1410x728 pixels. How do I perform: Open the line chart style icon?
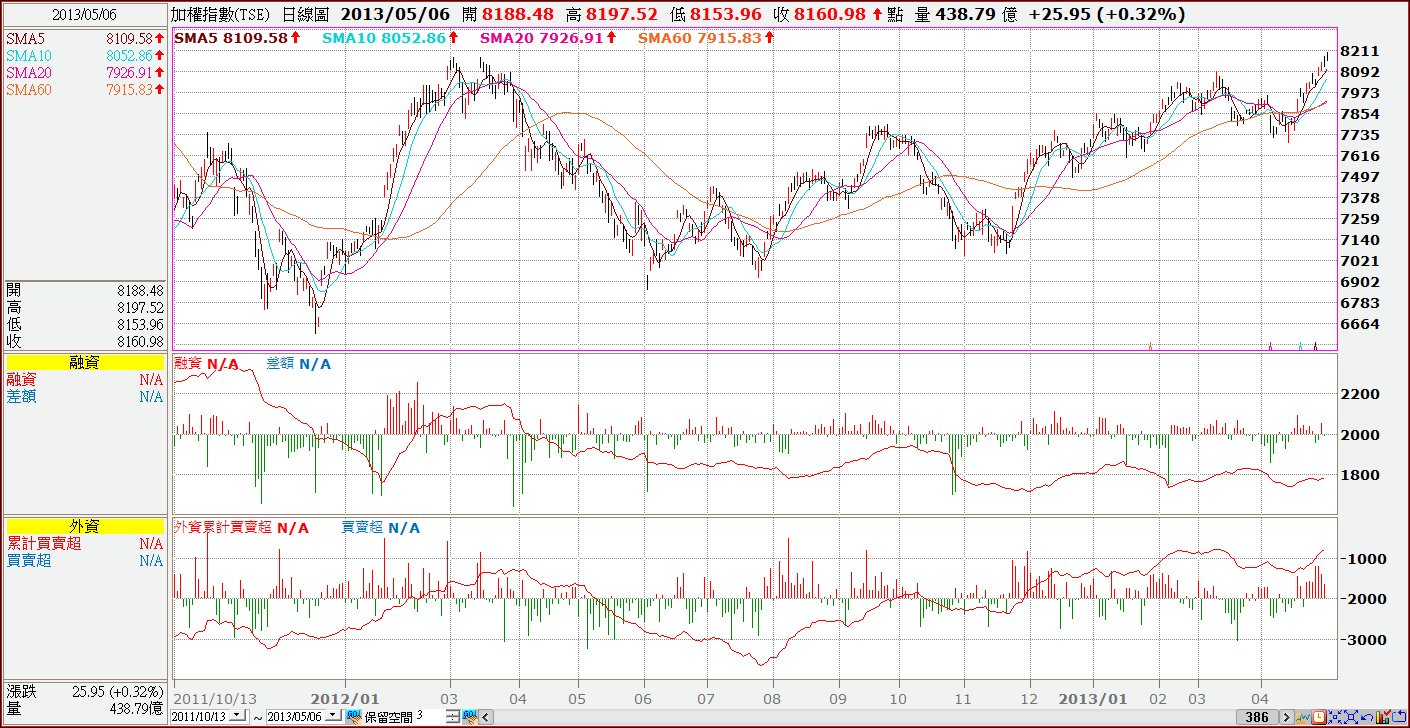(1302, 717)
